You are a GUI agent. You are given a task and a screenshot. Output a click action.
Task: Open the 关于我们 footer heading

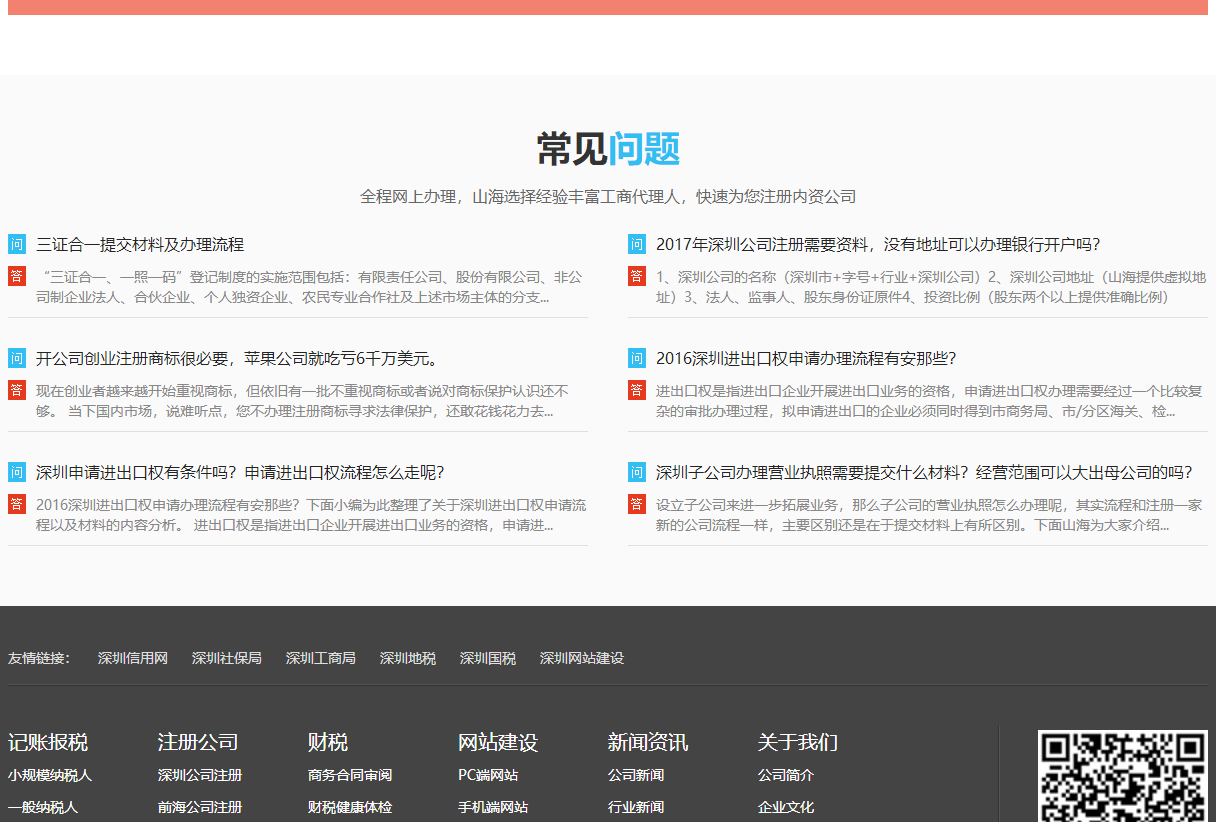(x=798, y=742)
